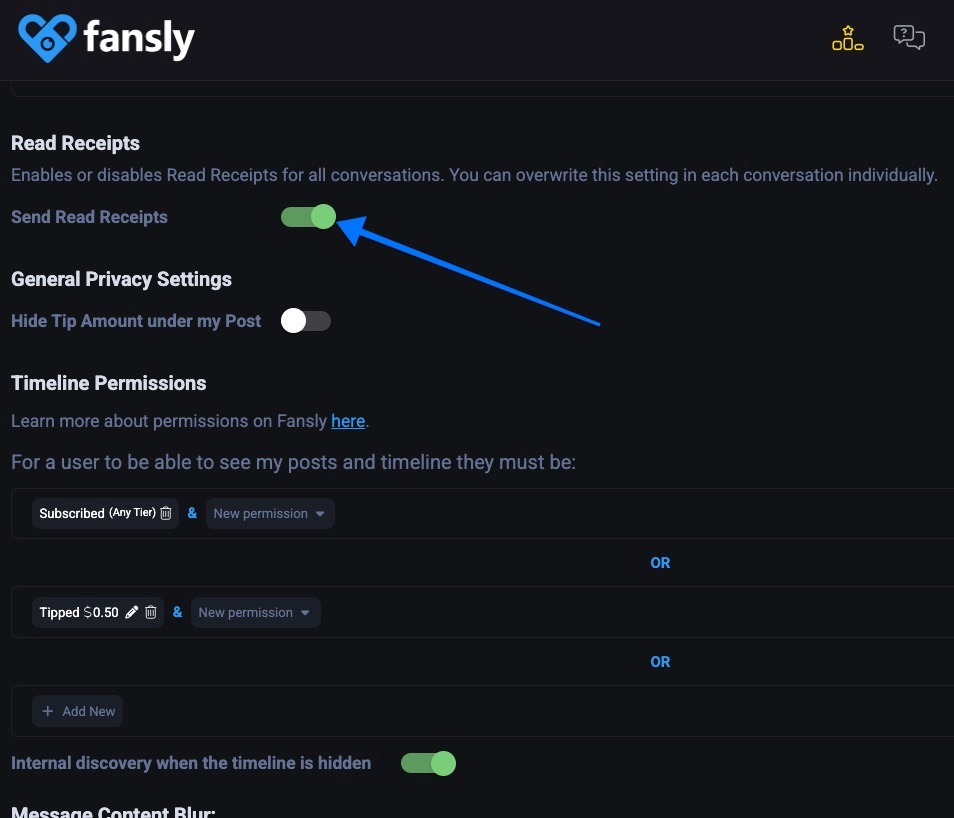The image size is (954, 818).
Task: Click the Fansly wordmark text
Action: (x=139, y=39)
